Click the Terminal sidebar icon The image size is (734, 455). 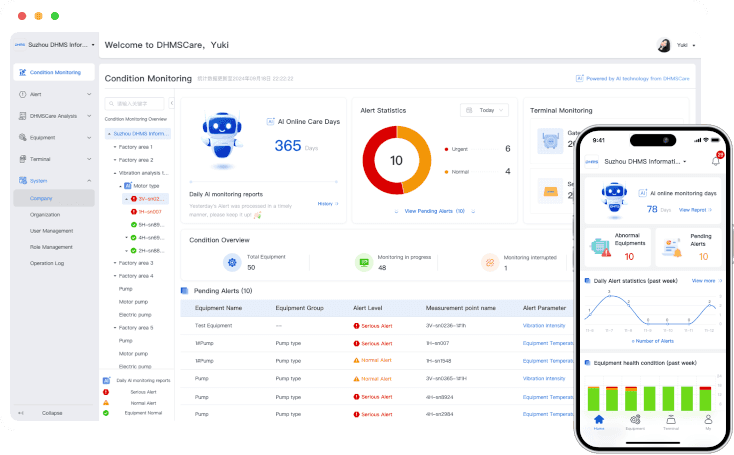click(22, 159)
